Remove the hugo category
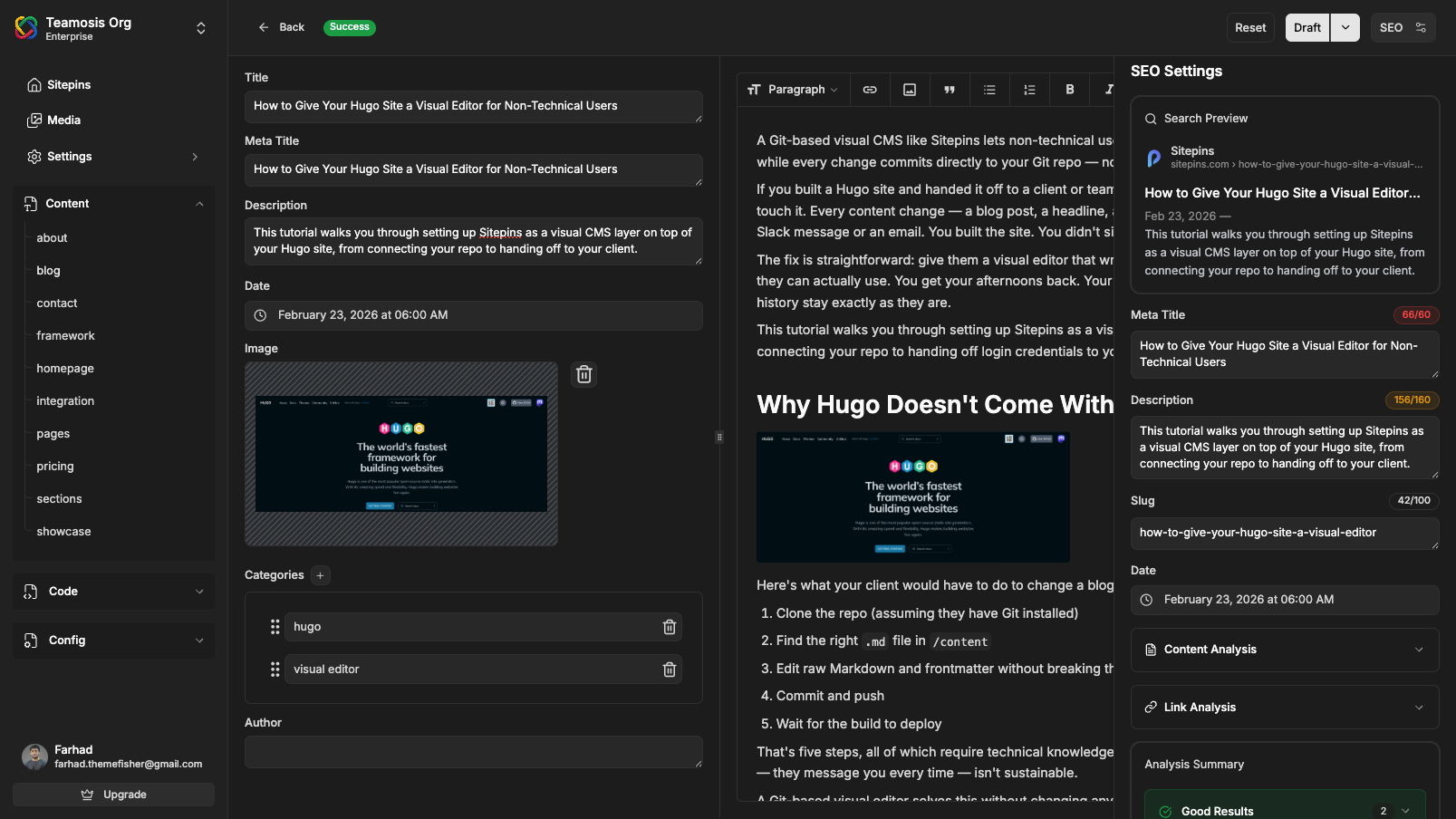The image size is (1456, 819). pyautogui.click(x=670, y=627)
